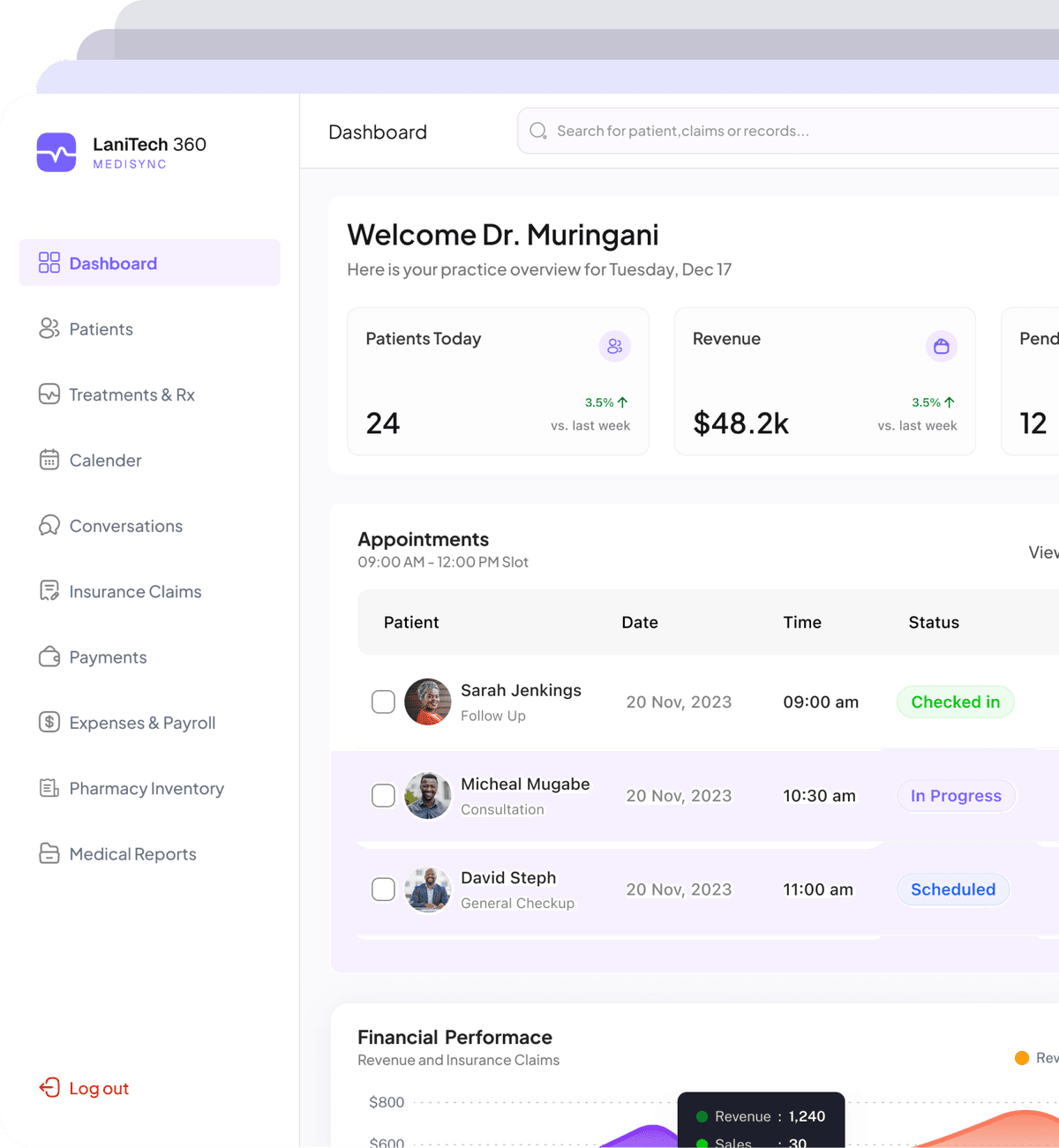Tick the checkbox for David Steph
Viewport: 1059px width, 1148px height.
(383, 889)
